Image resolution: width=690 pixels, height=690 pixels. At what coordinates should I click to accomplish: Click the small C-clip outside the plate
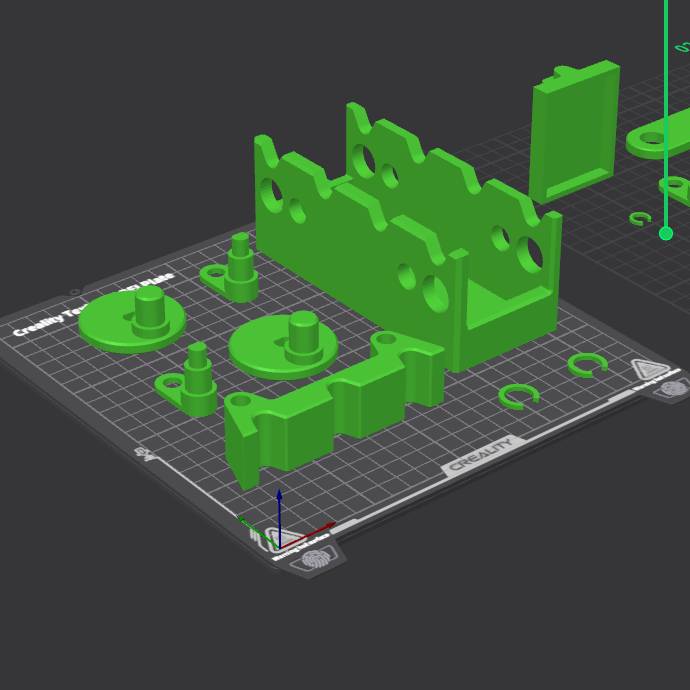[640, 218]
